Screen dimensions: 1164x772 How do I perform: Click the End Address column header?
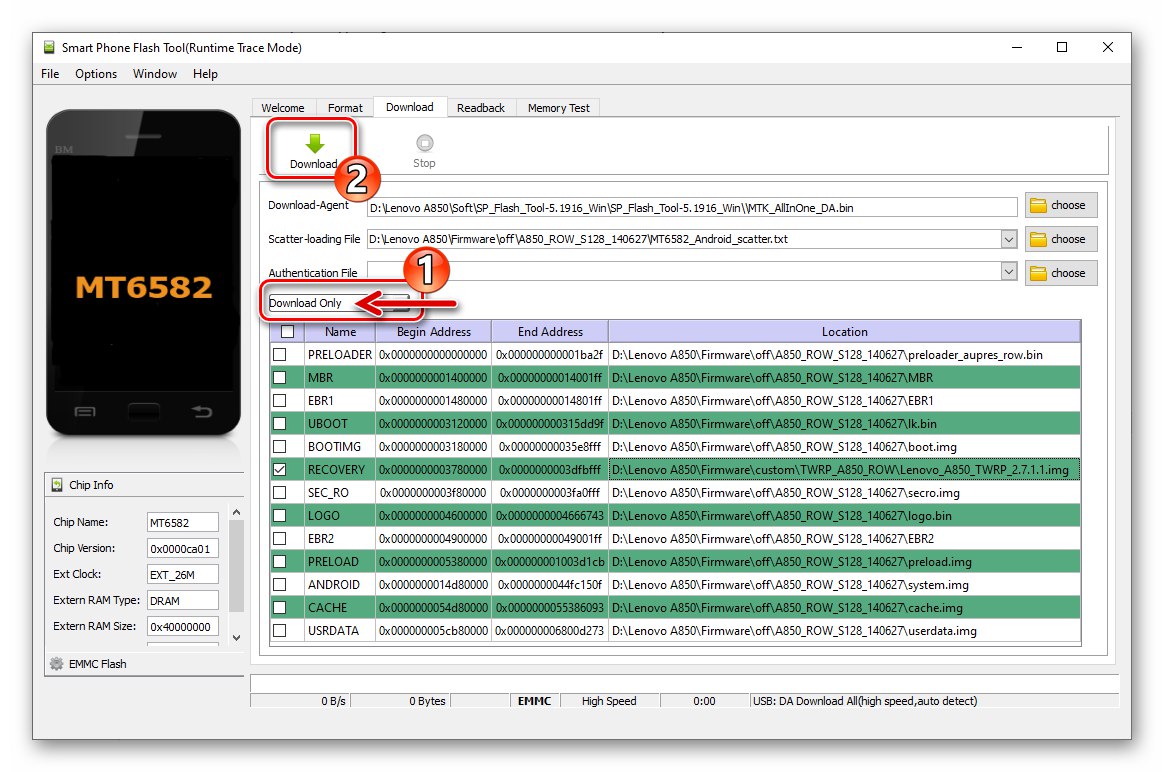point(550,332)
